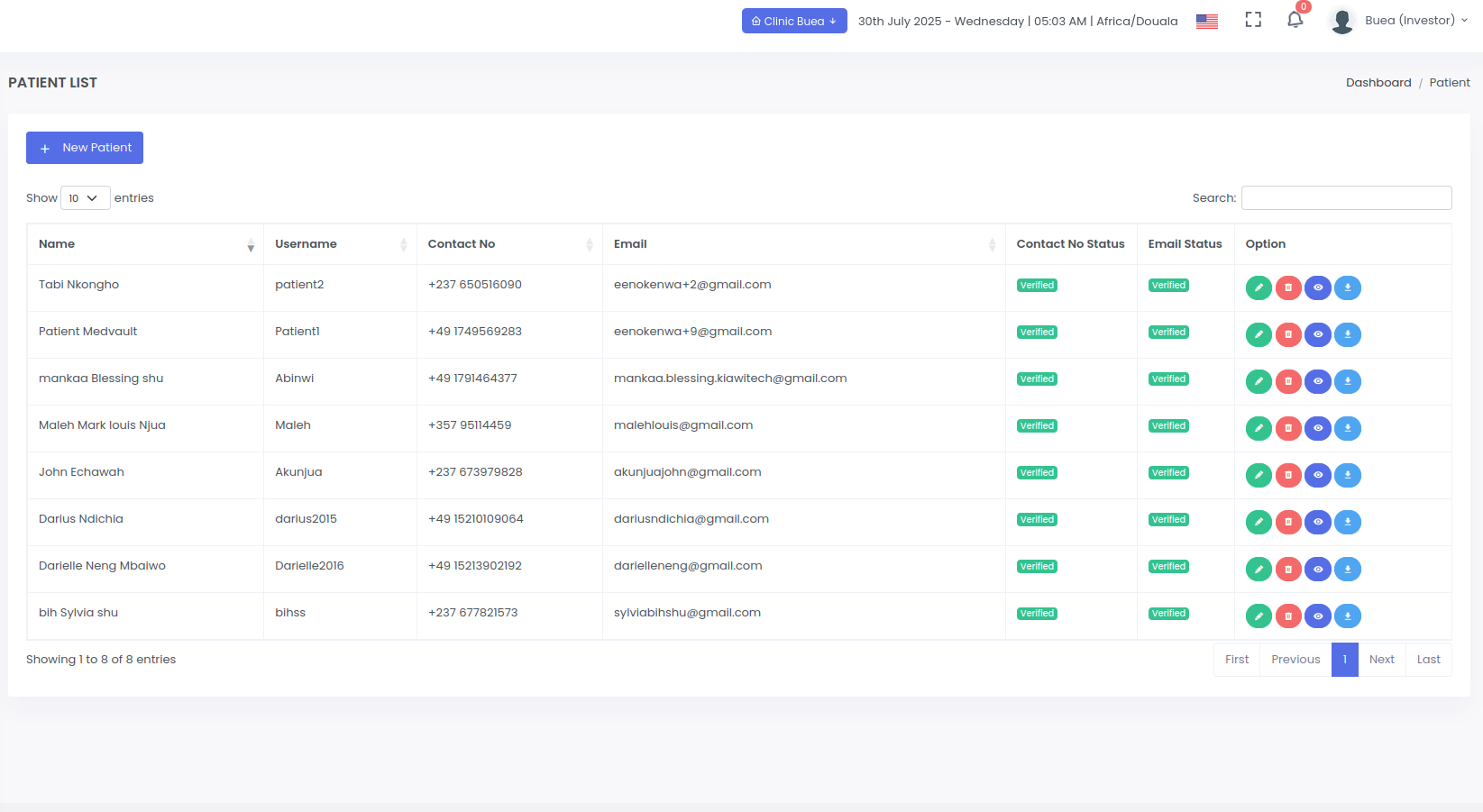Download record for Darielle Neng Mbaiwo
This screenshot has height=812, width=1483.
1348,569
